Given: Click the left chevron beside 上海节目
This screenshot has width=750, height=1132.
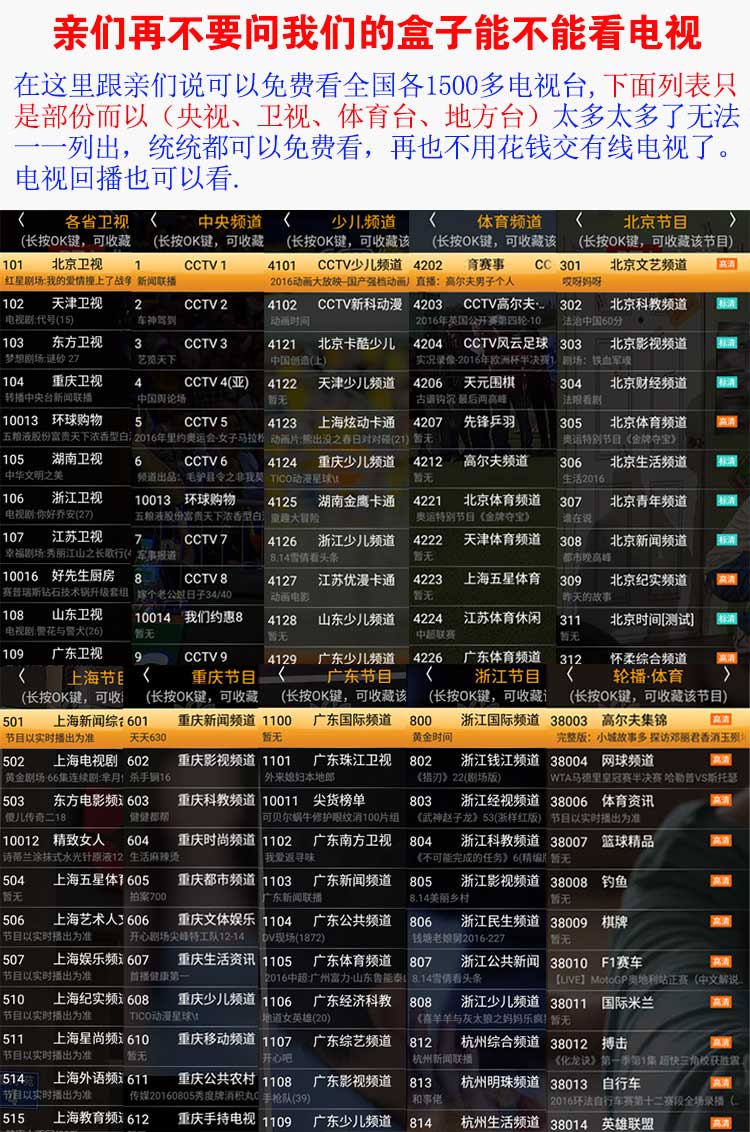Looking at the screenshot, I should coord(22,676).
